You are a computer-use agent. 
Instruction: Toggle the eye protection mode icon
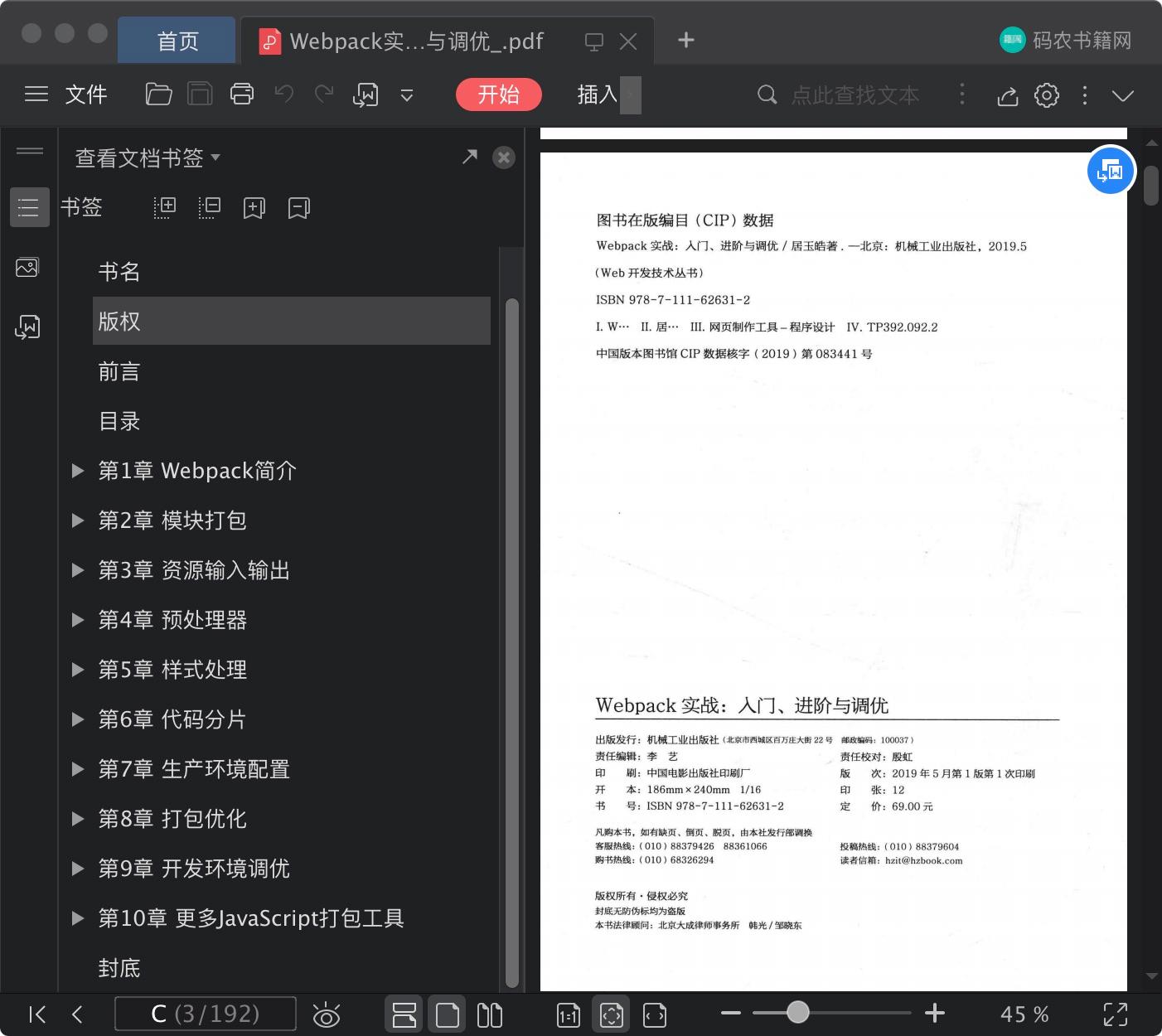coord(327,1015)
